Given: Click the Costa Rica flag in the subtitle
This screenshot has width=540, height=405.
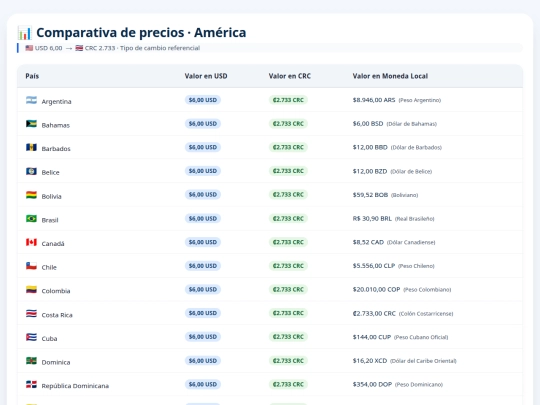Looking at the screenshot, I should (x=79, y=48).
